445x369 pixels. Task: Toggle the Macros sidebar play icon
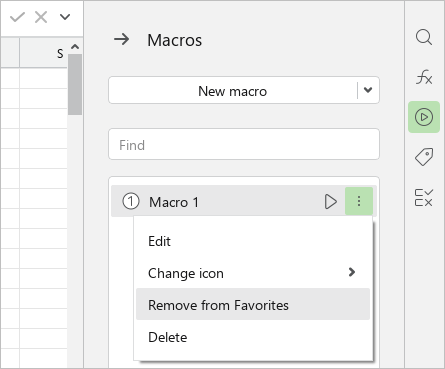pyautogui.click(x=424, y=117)
